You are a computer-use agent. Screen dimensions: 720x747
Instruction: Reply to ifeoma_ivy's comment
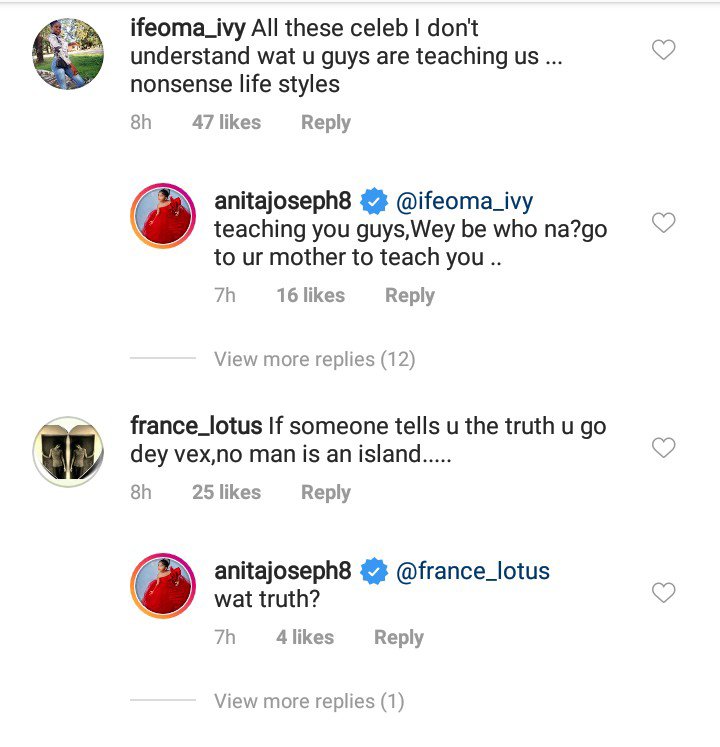(326, 123)
